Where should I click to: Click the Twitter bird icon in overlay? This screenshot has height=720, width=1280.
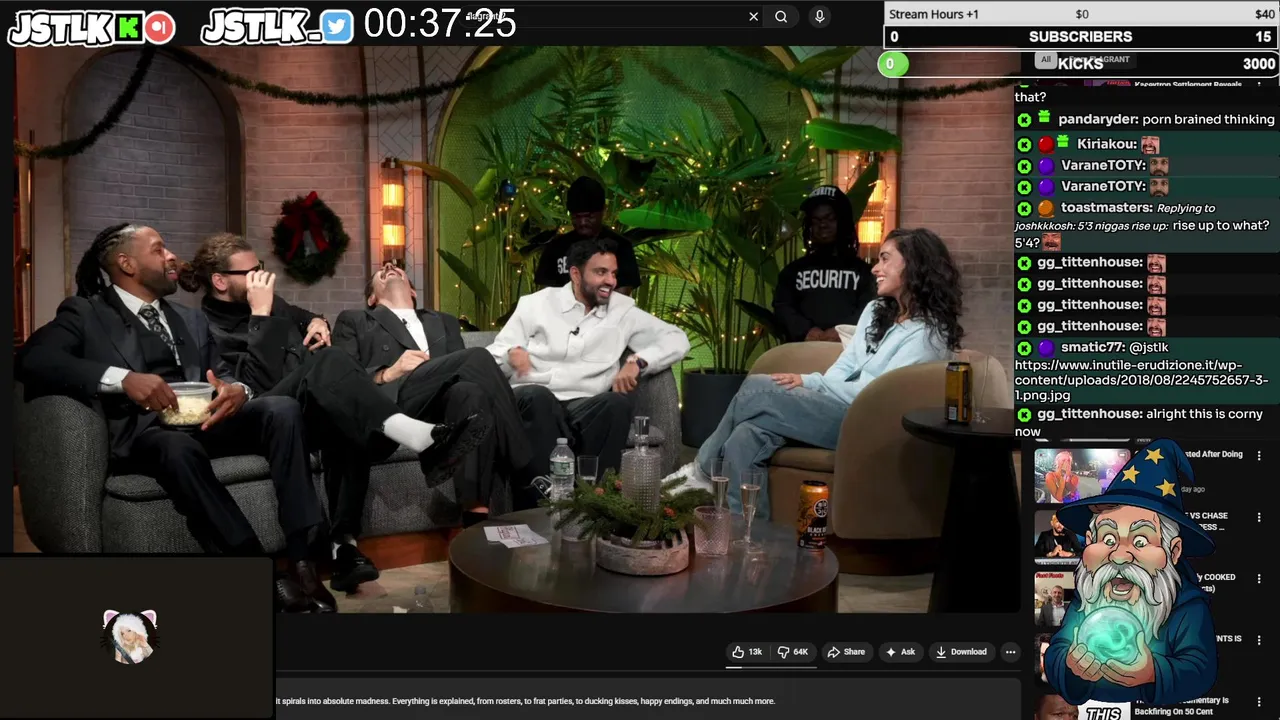point(337,27)
